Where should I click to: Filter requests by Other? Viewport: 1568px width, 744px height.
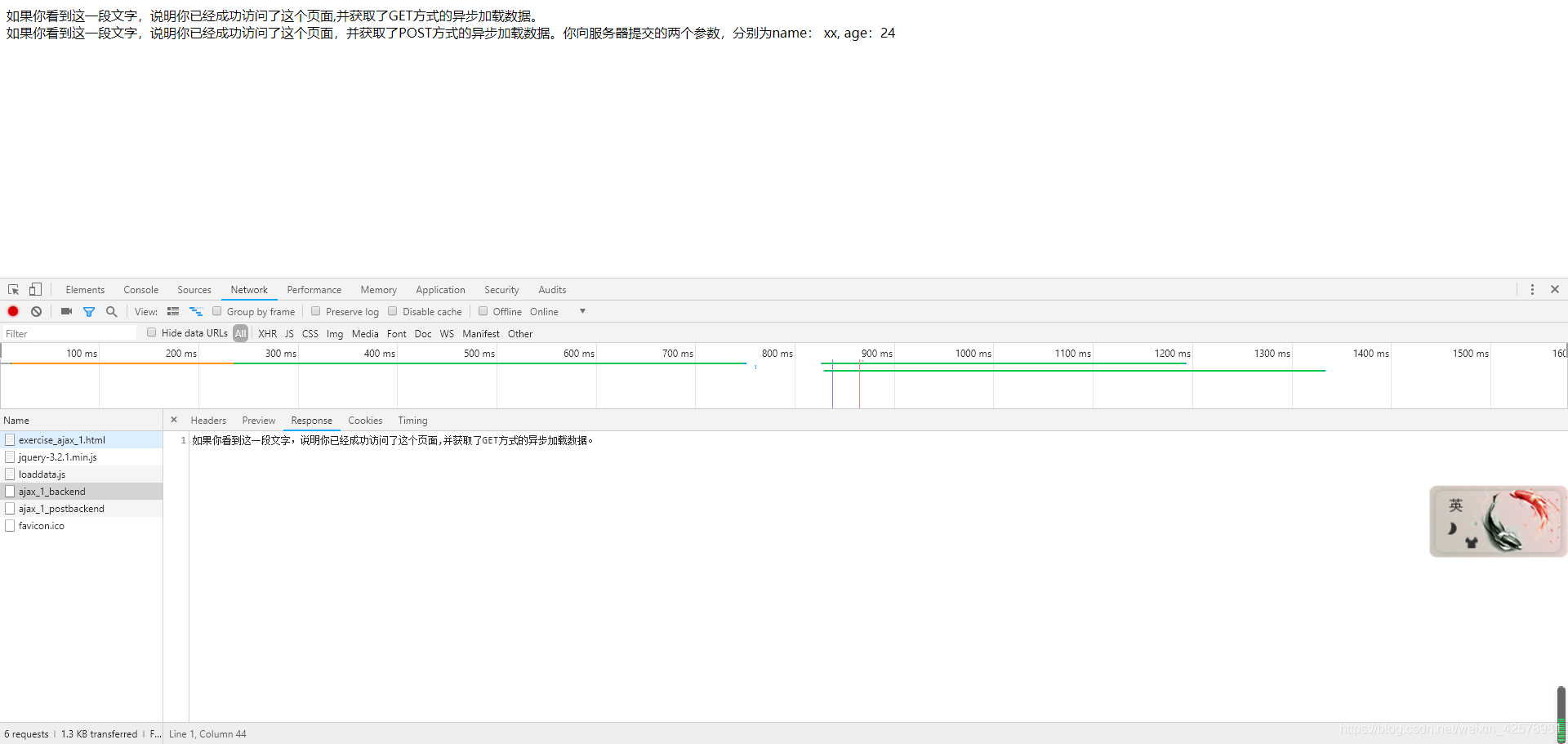tap(520, 333)
